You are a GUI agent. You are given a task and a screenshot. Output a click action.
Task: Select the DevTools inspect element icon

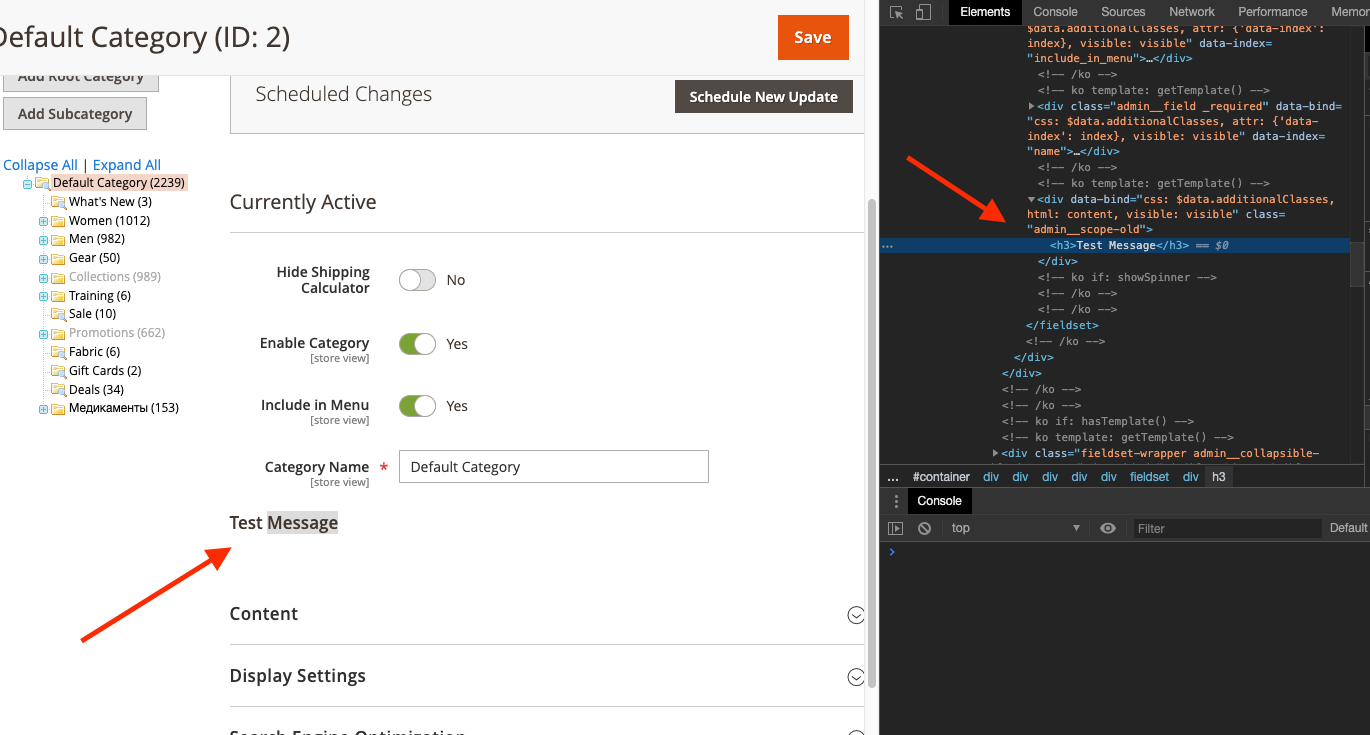tap(897, 12)
